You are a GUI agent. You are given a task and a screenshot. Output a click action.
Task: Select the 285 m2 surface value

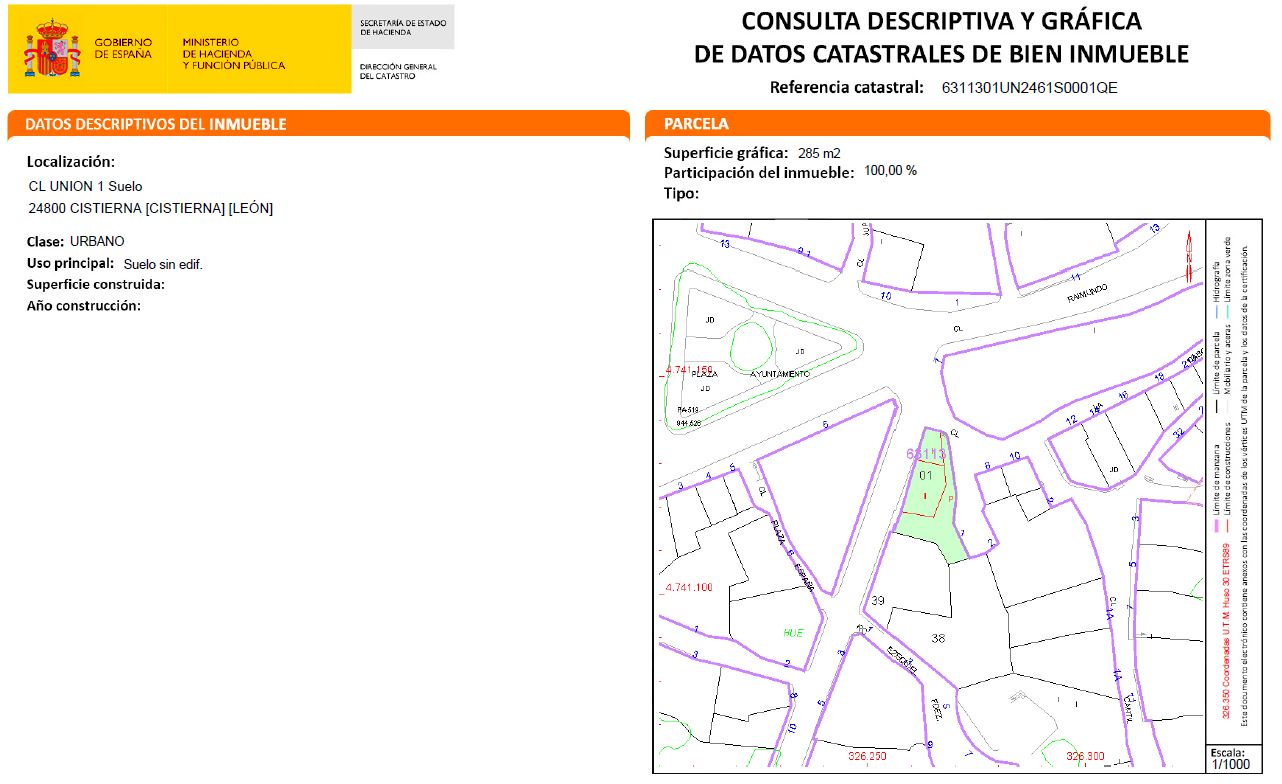click(x=819, y=153)
